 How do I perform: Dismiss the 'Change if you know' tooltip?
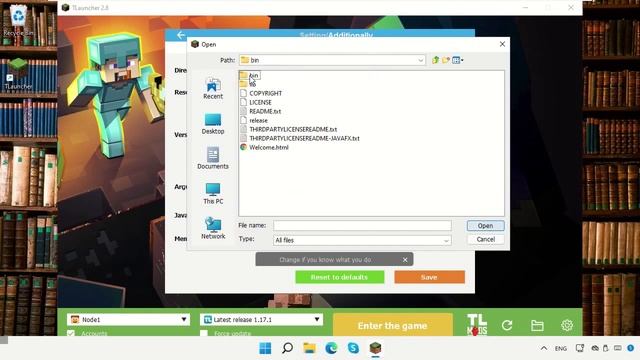[x=405, y=260]
